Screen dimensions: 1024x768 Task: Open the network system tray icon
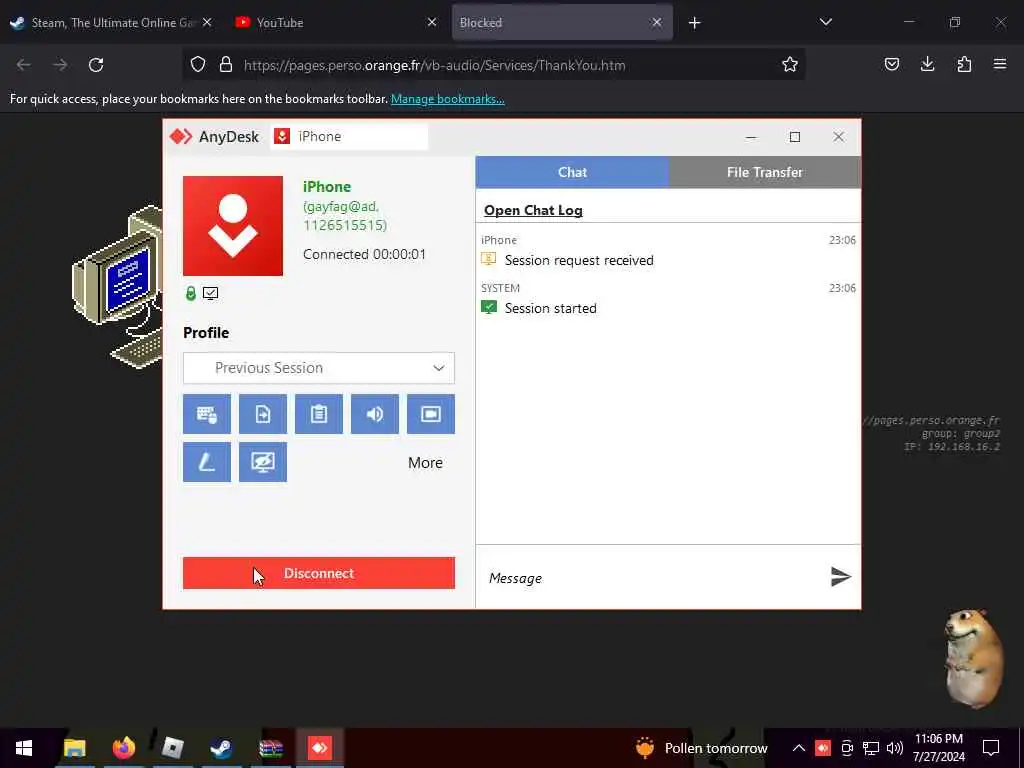click(x=871, y=748)
